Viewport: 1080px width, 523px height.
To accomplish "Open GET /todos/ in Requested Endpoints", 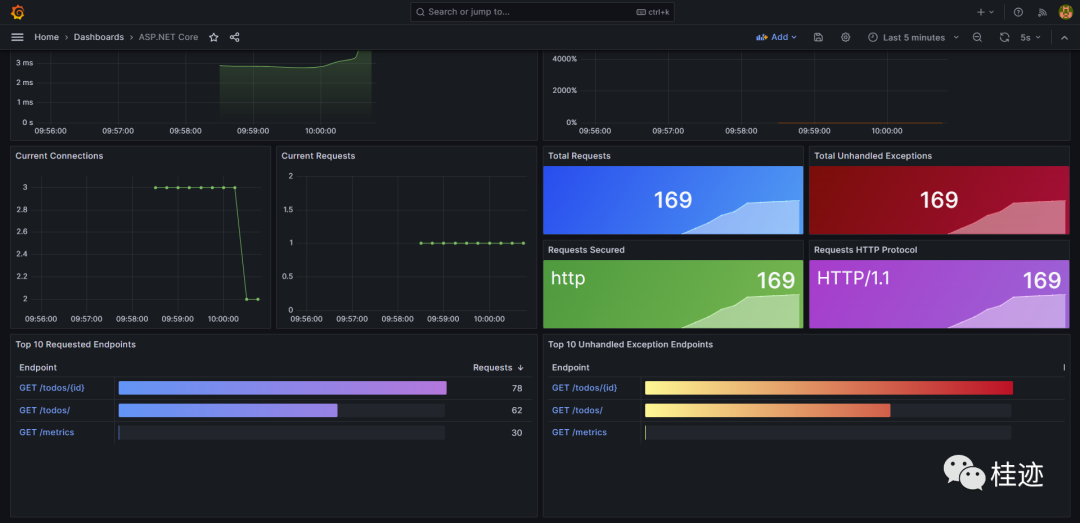I will click(45, 410).
